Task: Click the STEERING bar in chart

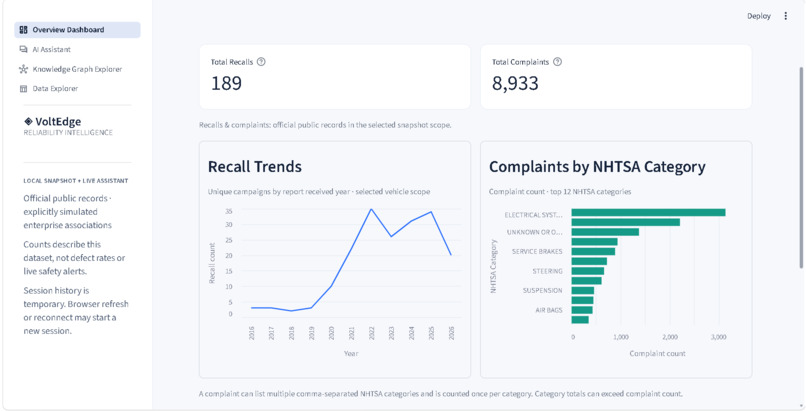Action: (588, 271)
